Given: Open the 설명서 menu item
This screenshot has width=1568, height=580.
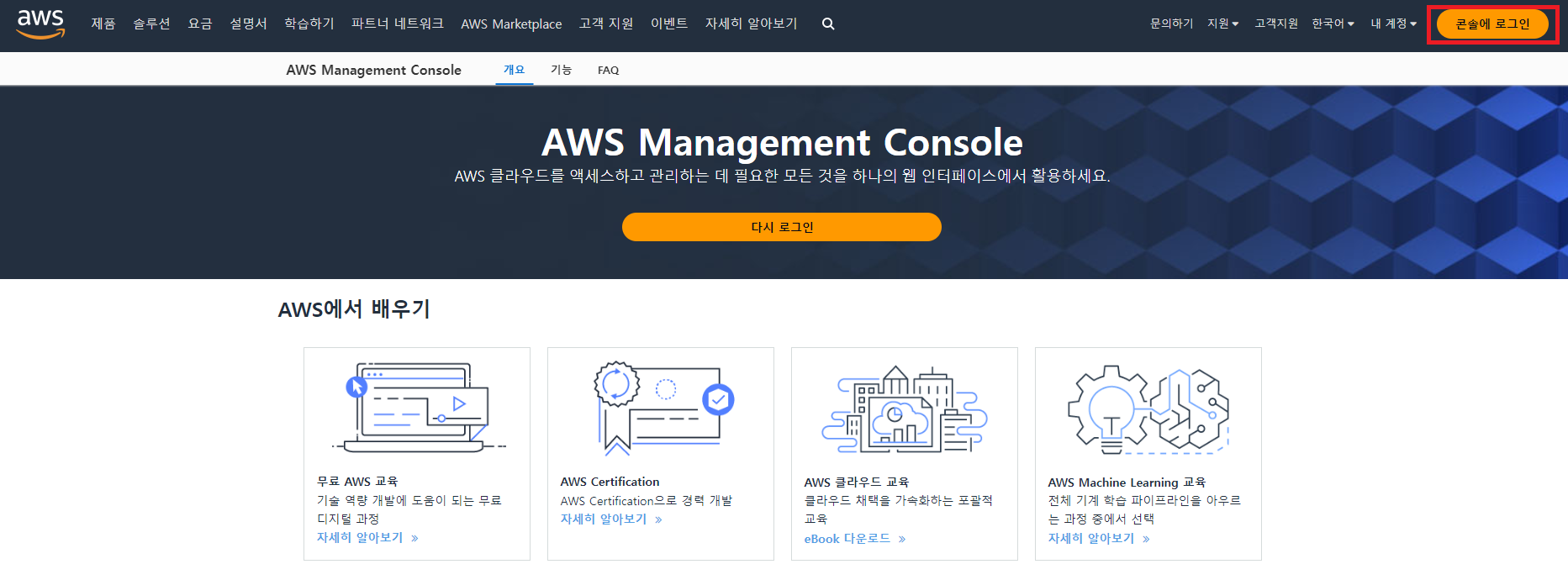Looking at the screenshot, I should click(248, 24).
